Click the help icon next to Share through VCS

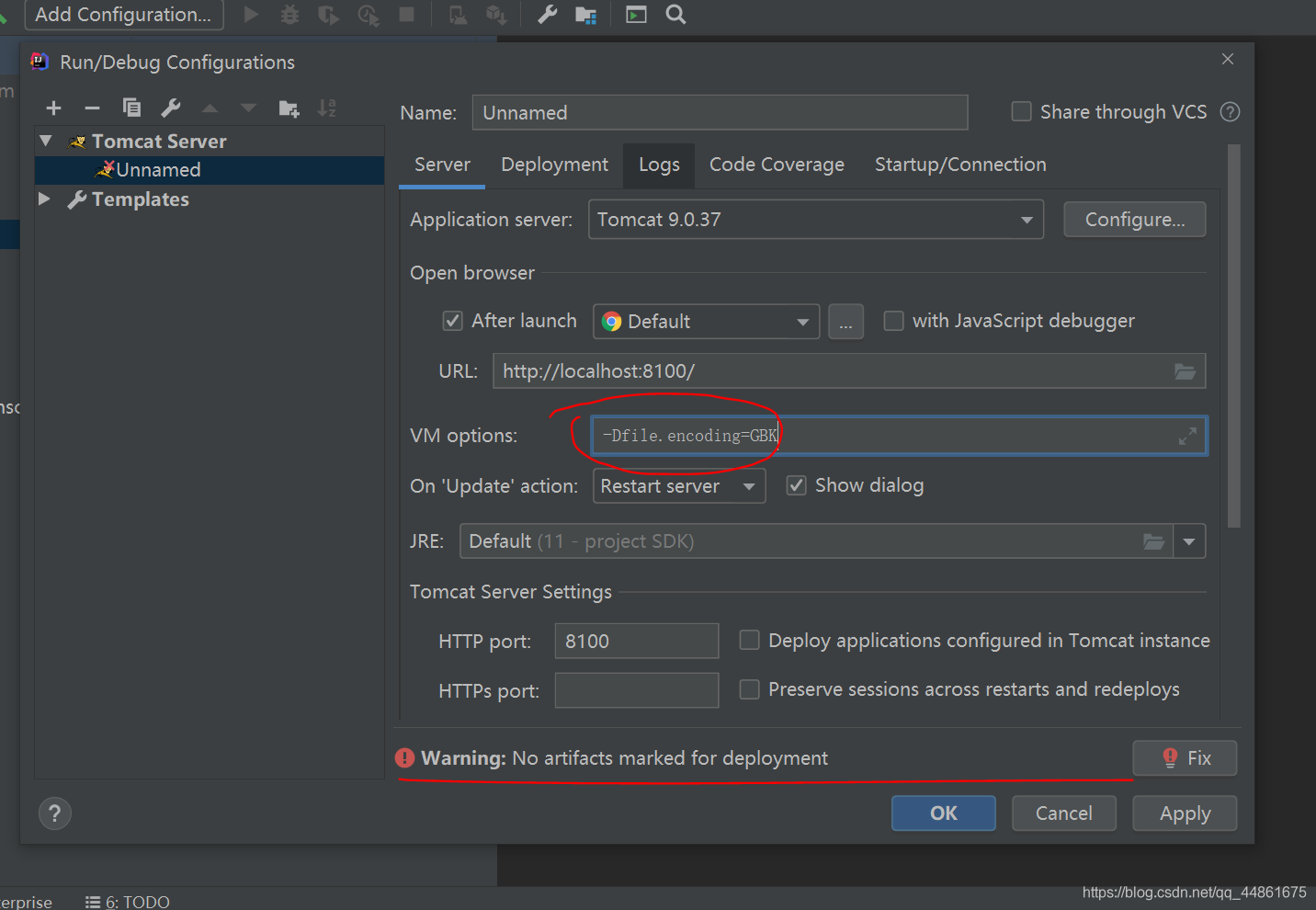1230,112
